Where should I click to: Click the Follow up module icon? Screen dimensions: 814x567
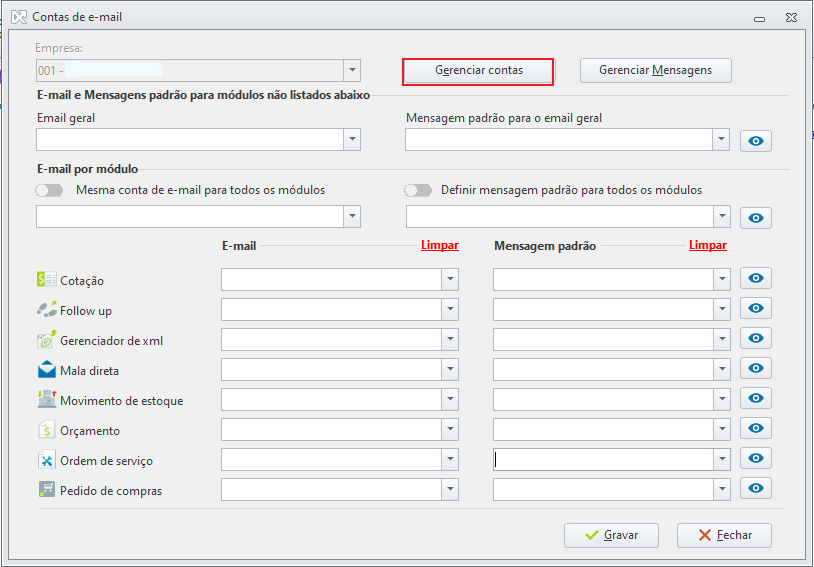point(46,311)
